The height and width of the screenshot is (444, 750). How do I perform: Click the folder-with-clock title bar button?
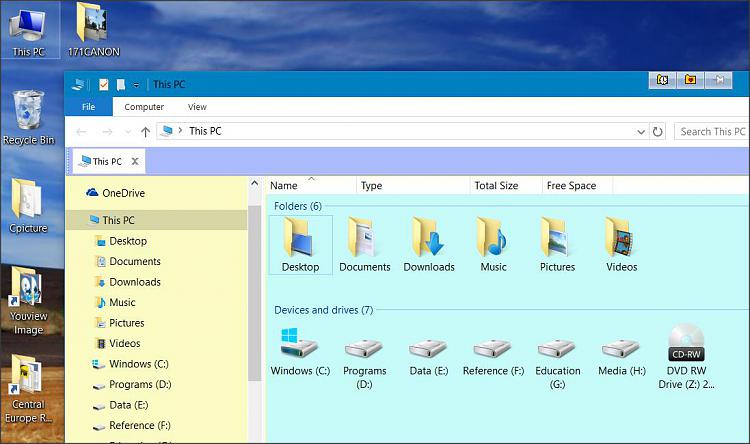point(662,80)
